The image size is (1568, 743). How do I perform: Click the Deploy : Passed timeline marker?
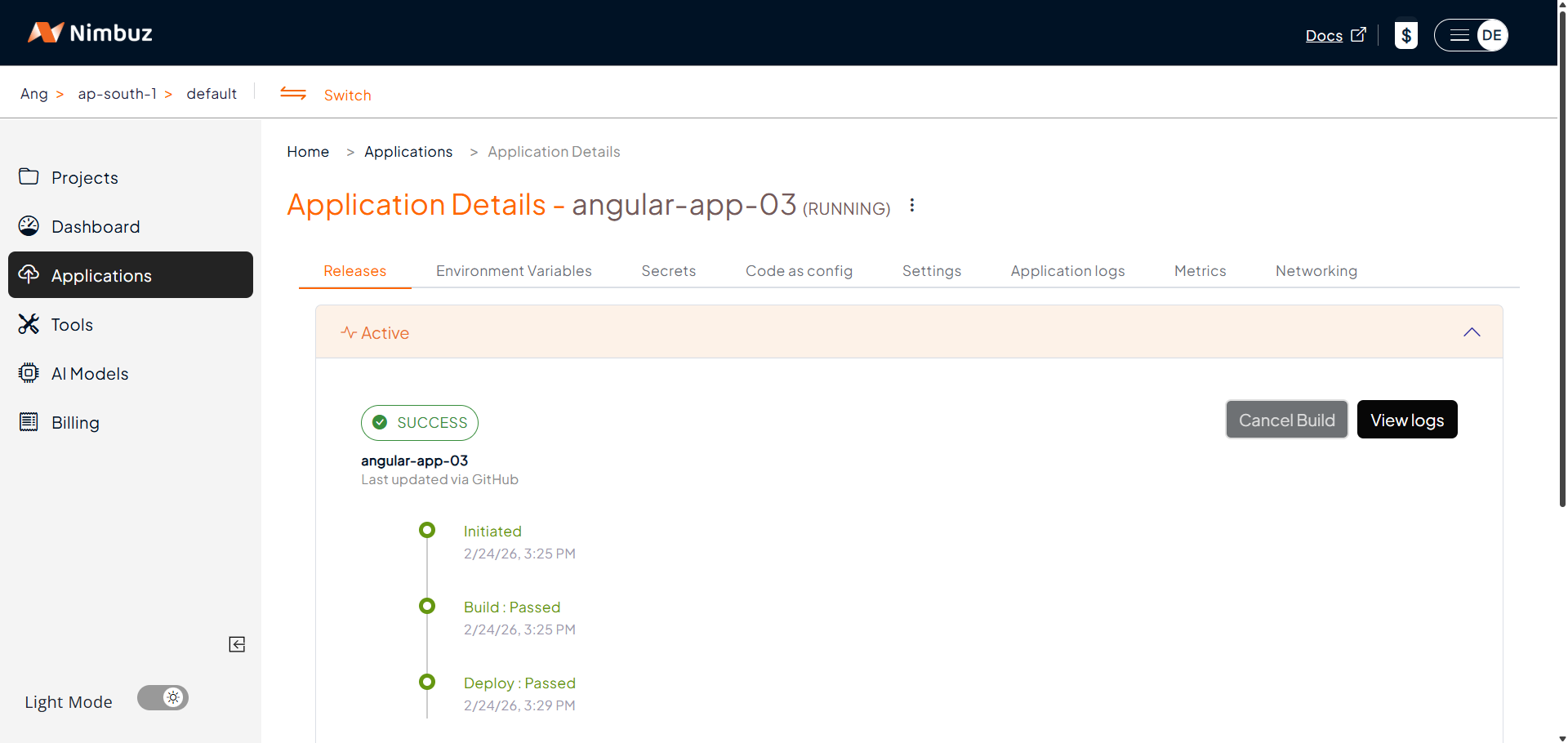tap(427, 682)
